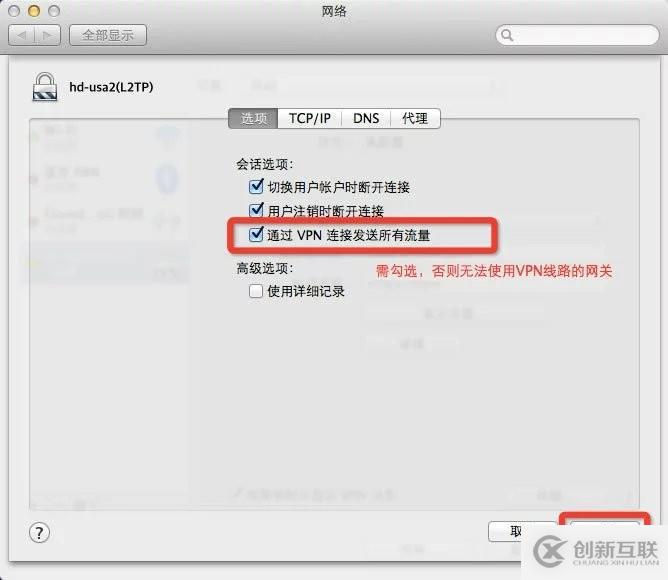Click the 取消 cancel button
The width and height of the screenshot is (668, 580).
(x=522, y=531)
